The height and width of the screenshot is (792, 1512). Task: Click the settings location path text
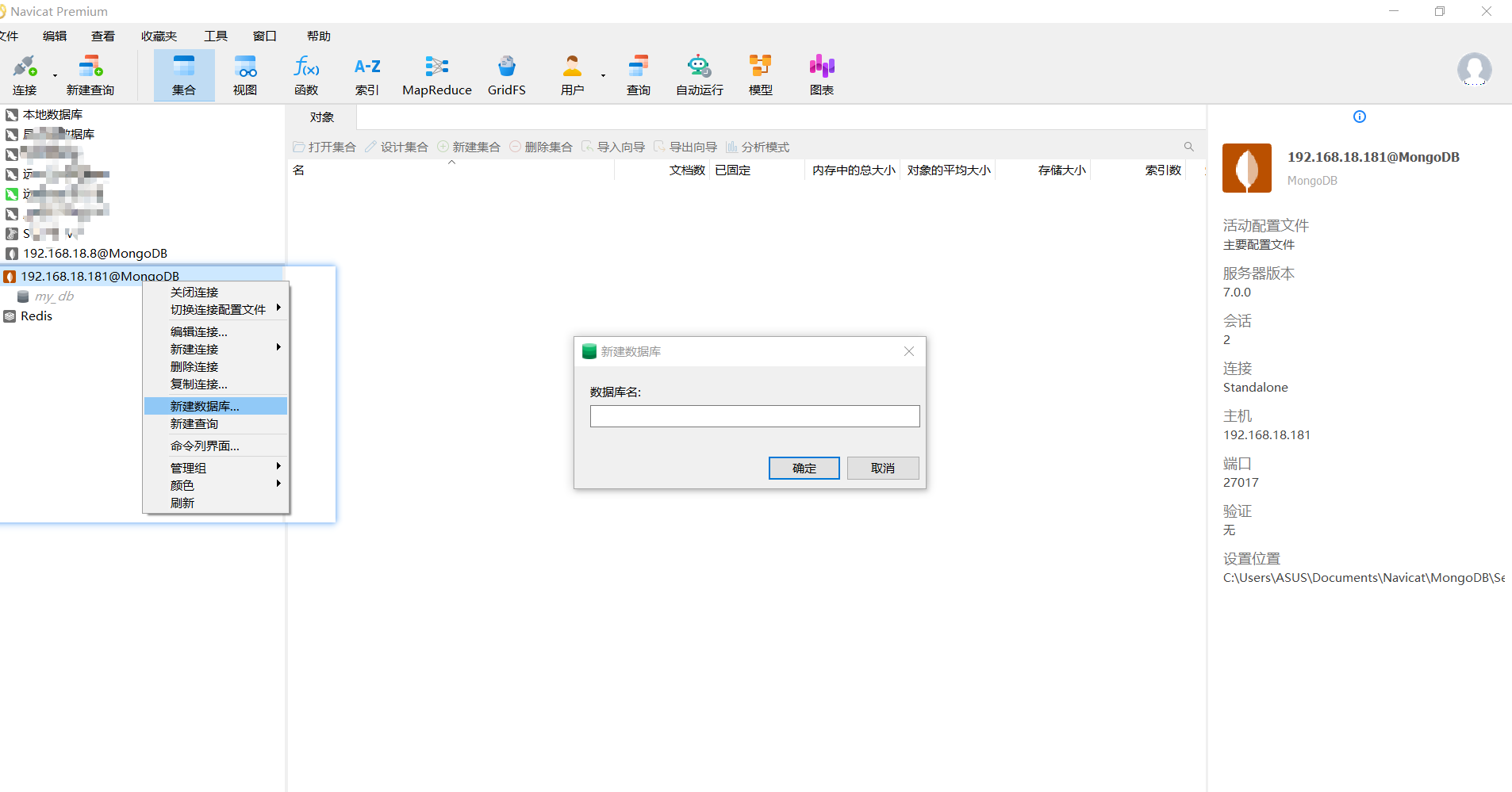coord(1364,578)
